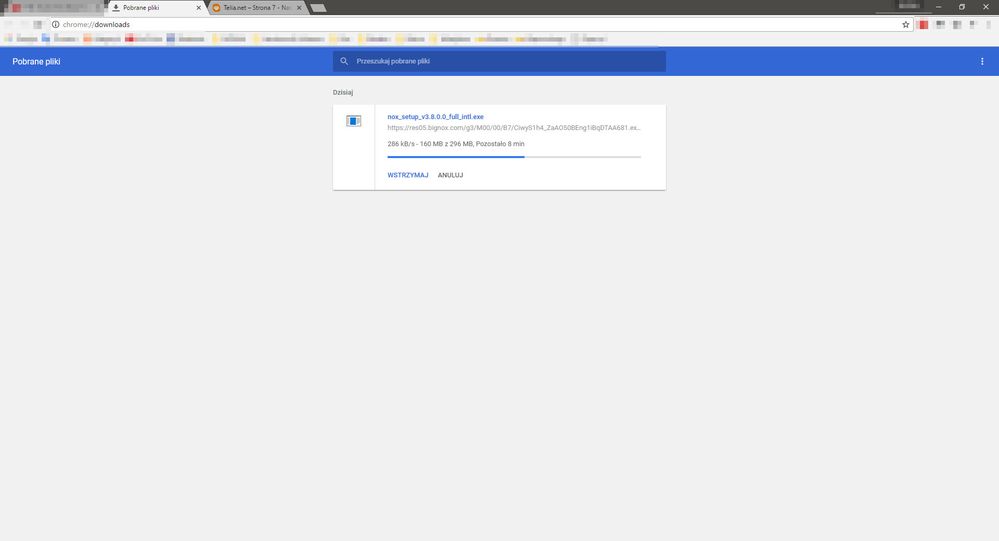
Task: Open the Chrome main menu
Action: [x=988, y=24]
